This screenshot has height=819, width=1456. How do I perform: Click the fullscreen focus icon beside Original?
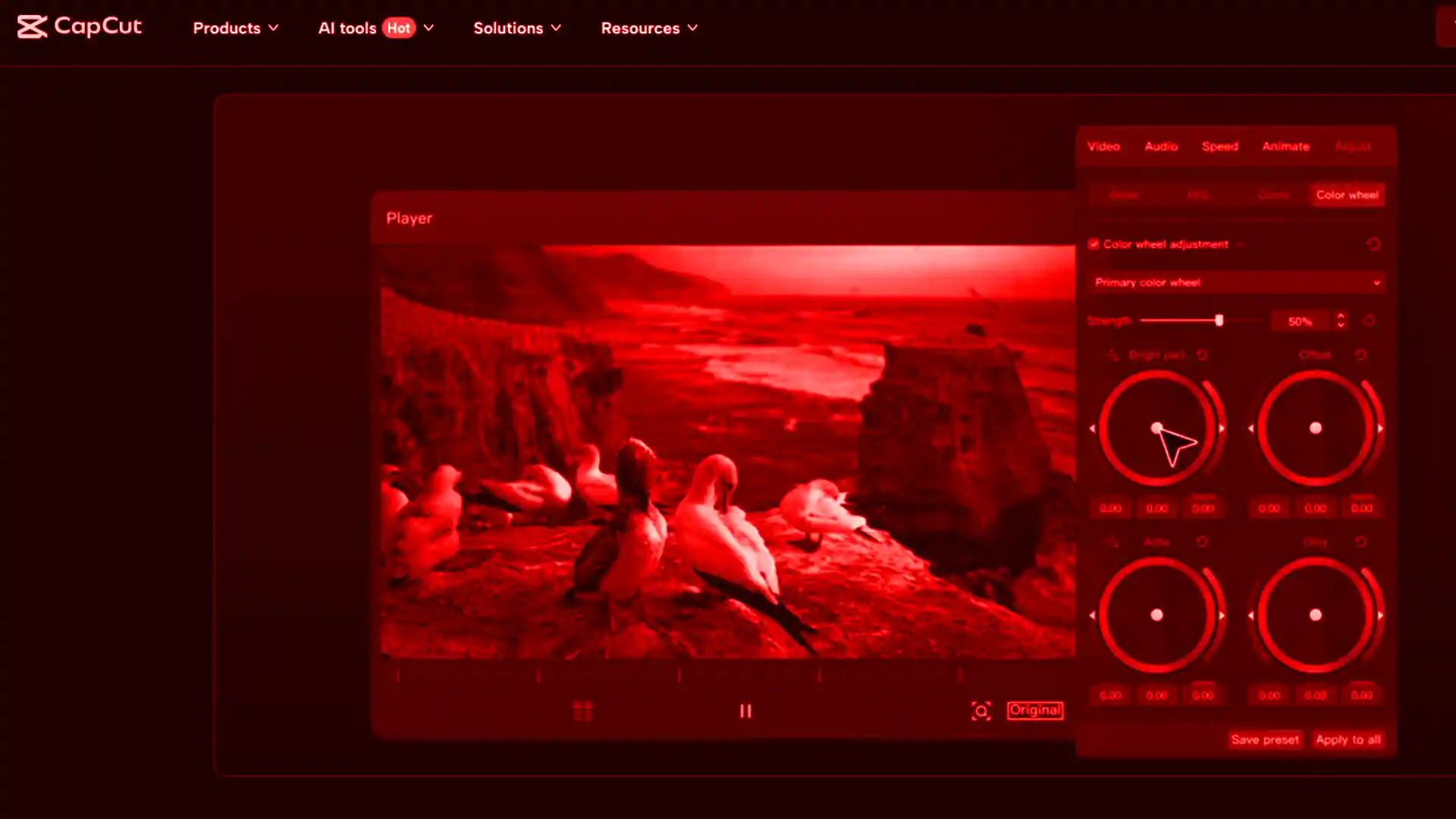[x=981, y=711]
